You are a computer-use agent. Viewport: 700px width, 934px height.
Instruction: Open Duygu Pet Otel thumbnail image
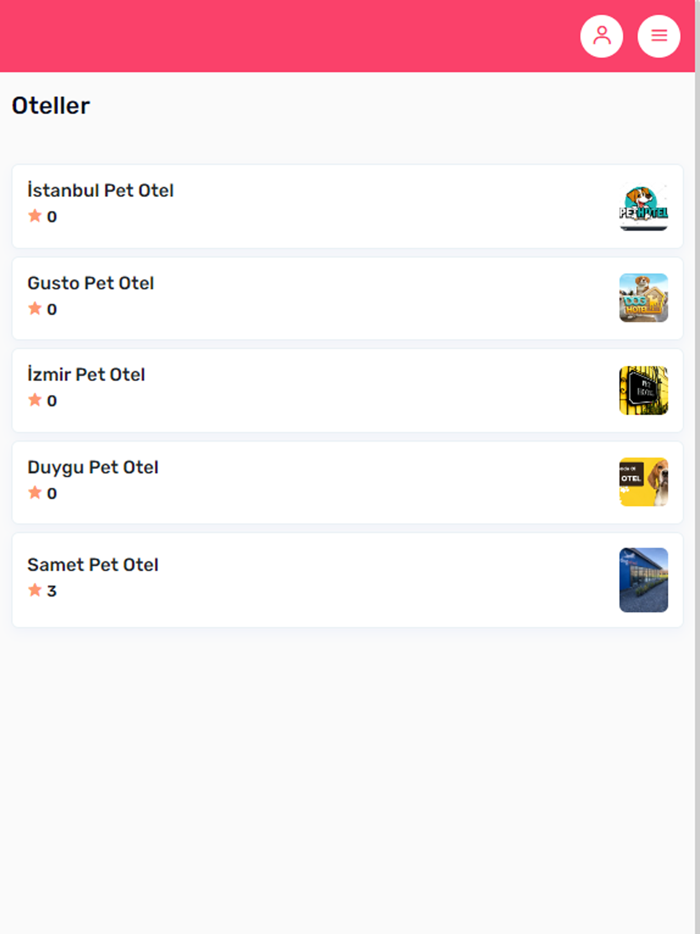coord(643,482)
